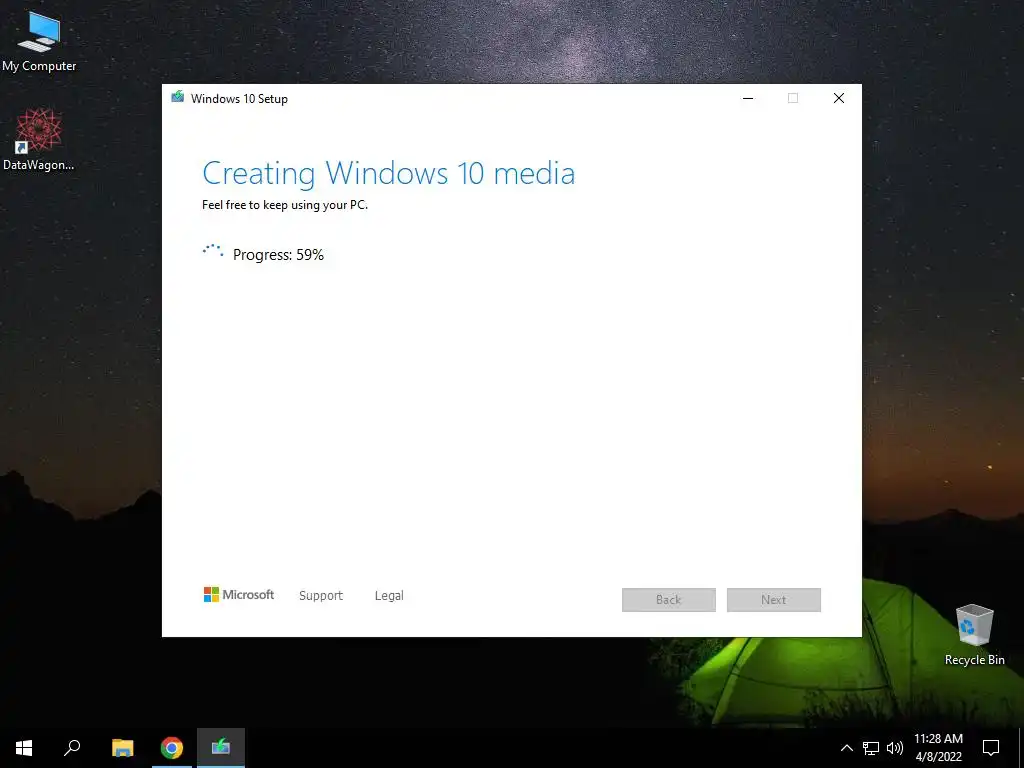Select the Recycle Bin icon
1024x768 pixels.
pyautogui.click(x=974, y=635)
